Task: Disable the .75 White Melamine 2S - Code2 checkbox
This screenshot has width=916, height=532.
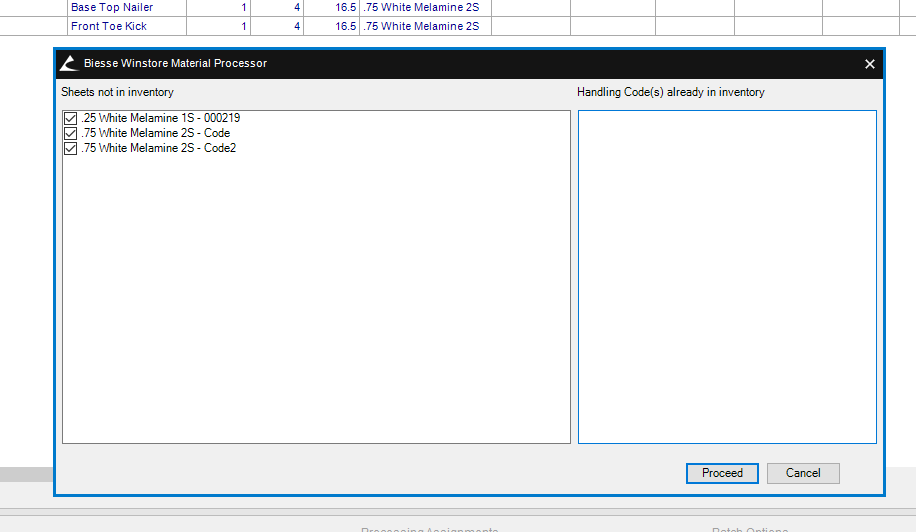Action: coord(70,148)
